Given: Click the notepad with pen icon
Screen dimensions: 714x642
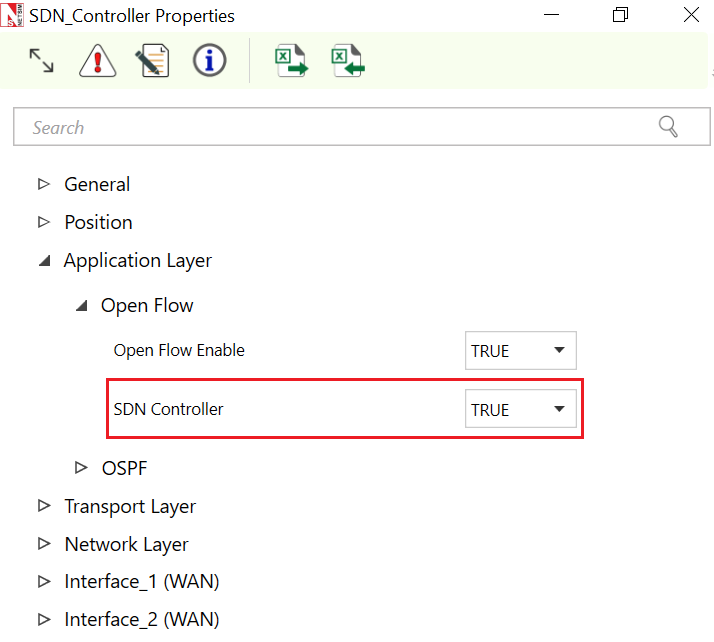Looking at the screenshot, I should click(x=152, y=62).
